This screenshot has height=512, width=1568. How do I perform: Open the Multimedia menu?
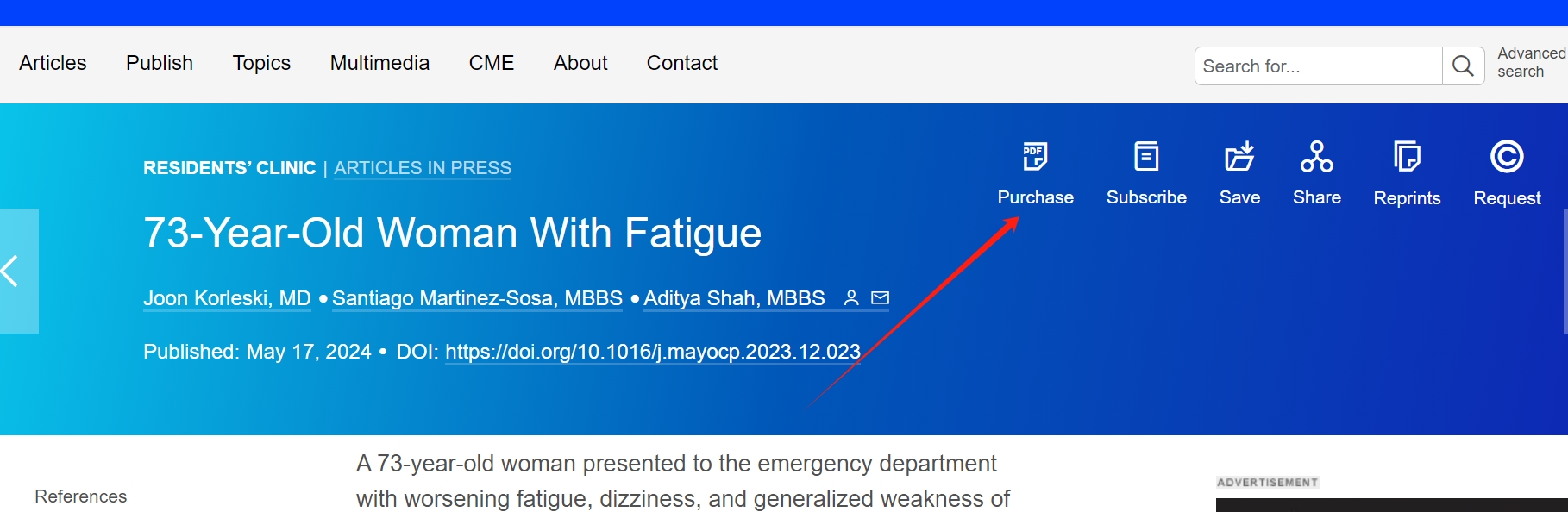point(379,63)
